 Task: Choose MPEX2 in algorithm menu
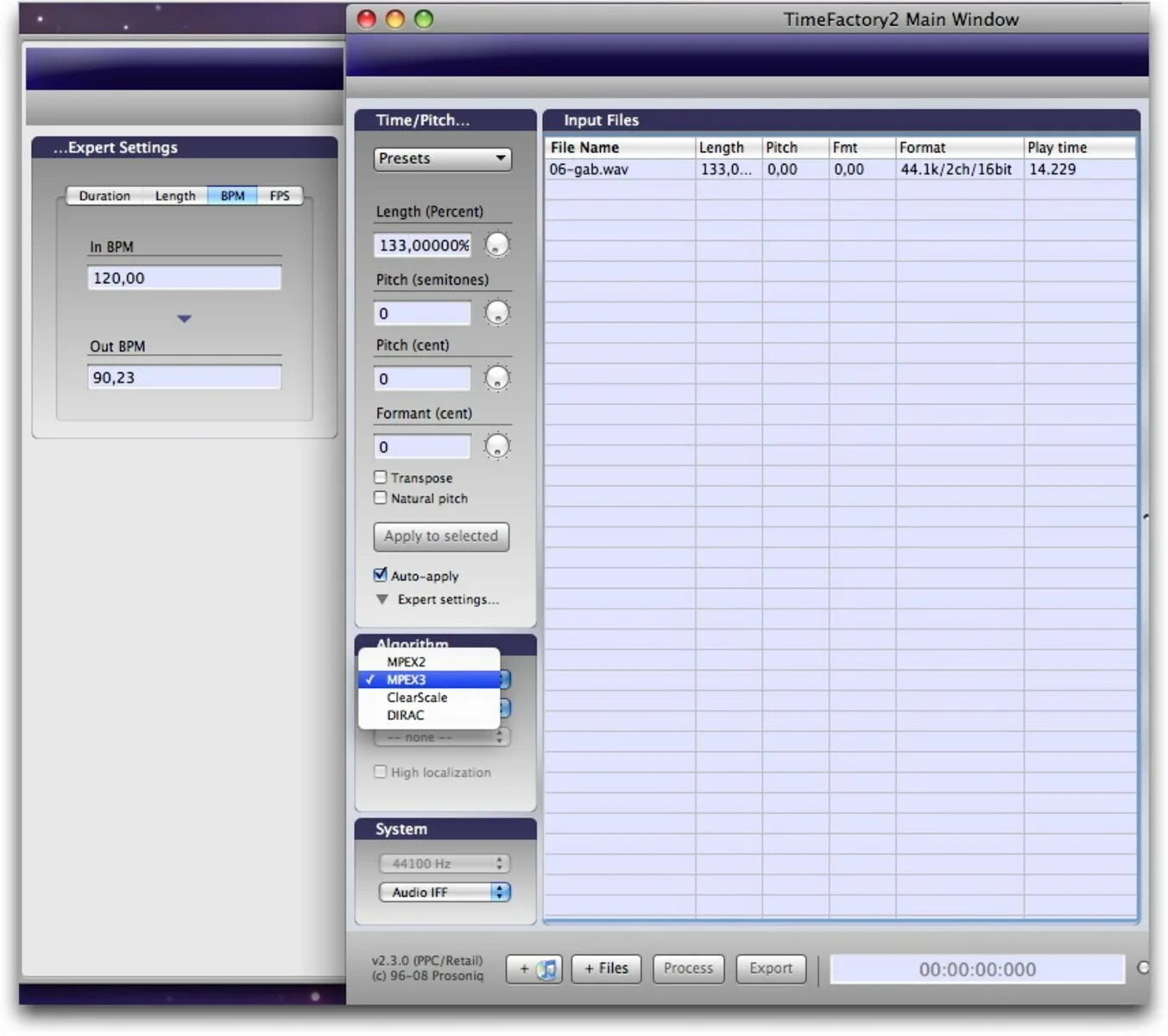tap(429, 661)
